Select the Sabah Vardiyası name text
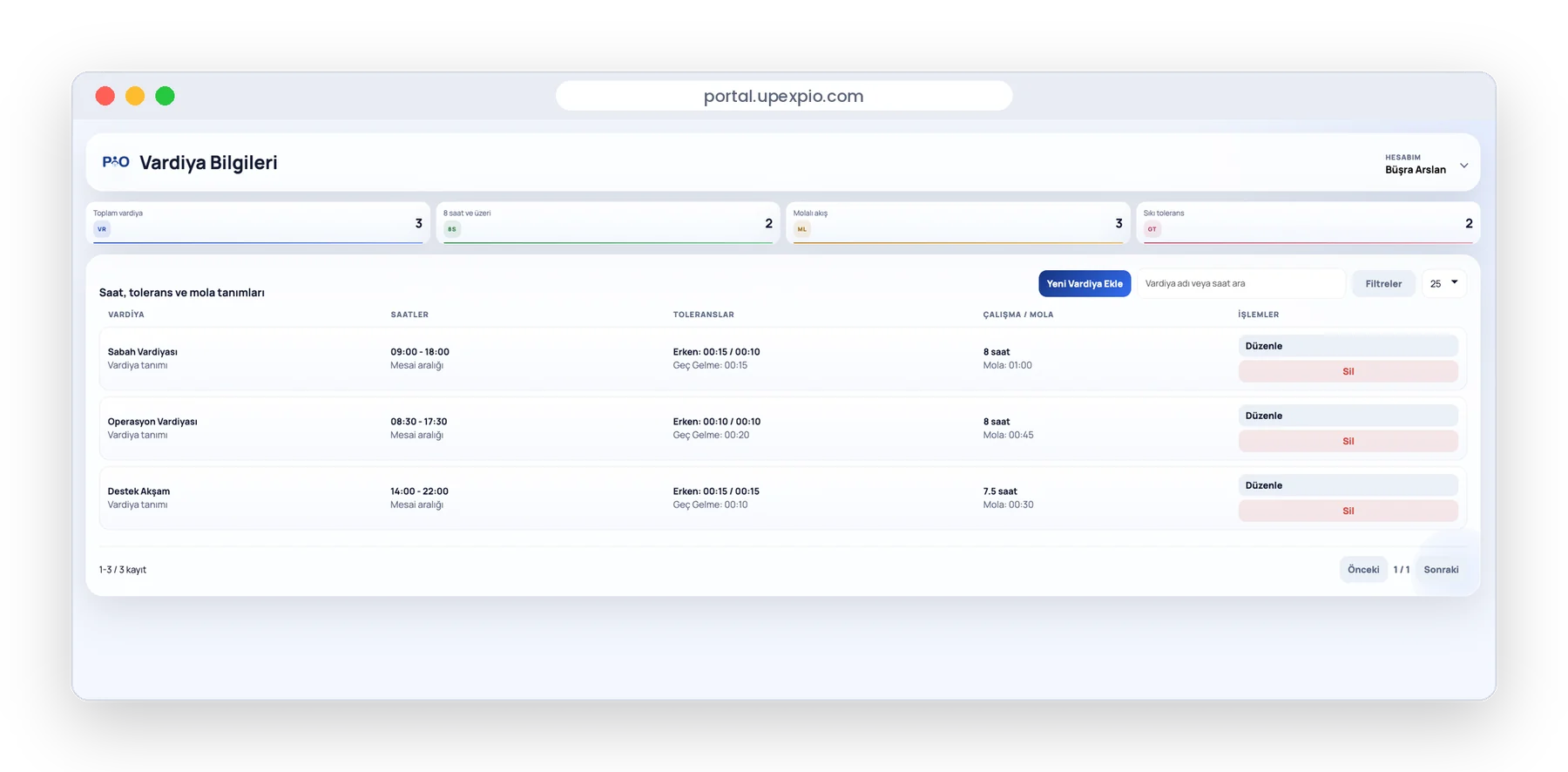Image resolution: width=1568 pixels, height=772 pixels. click(143, 352)
